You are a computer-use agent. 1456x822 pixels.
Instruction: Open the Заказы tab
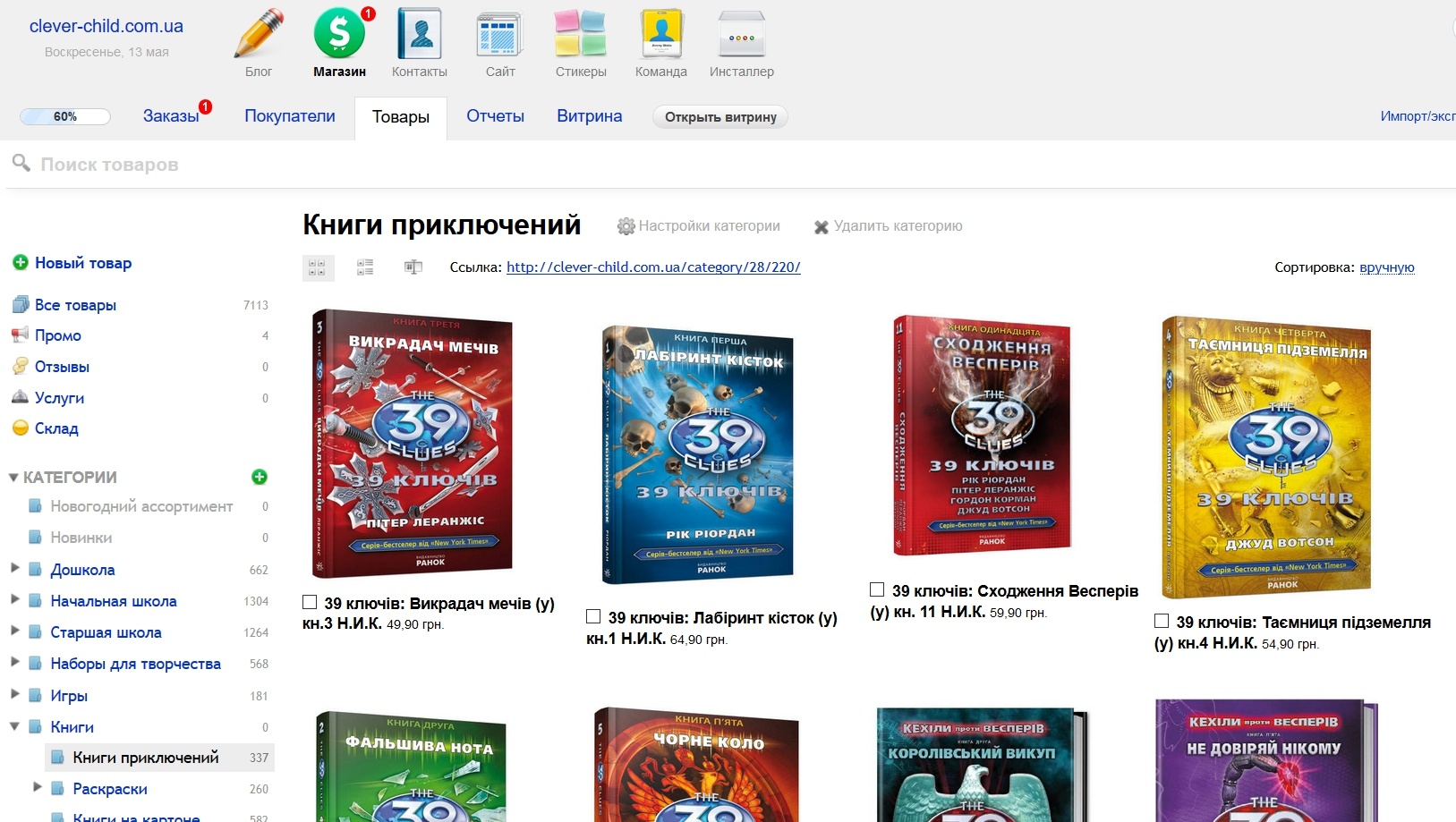[x=171, y=116]
